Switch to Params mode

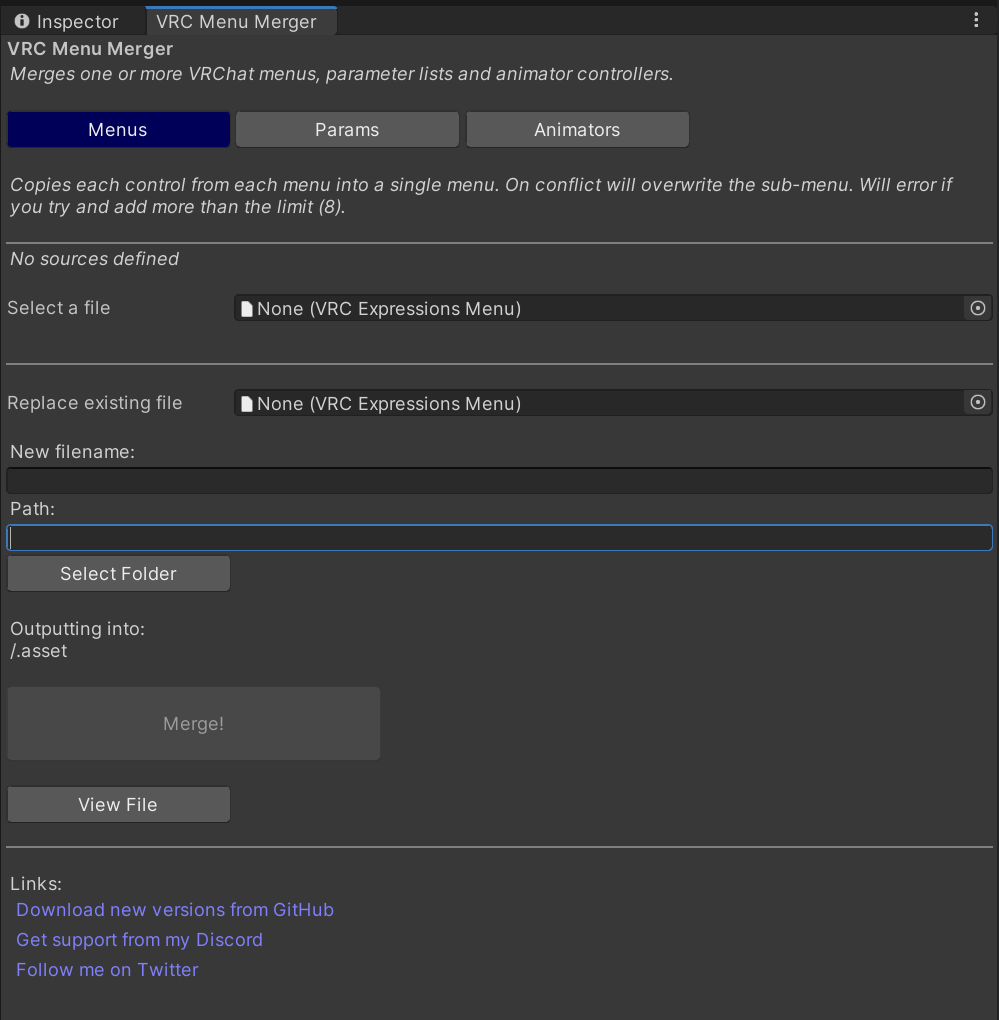point(347,129)
